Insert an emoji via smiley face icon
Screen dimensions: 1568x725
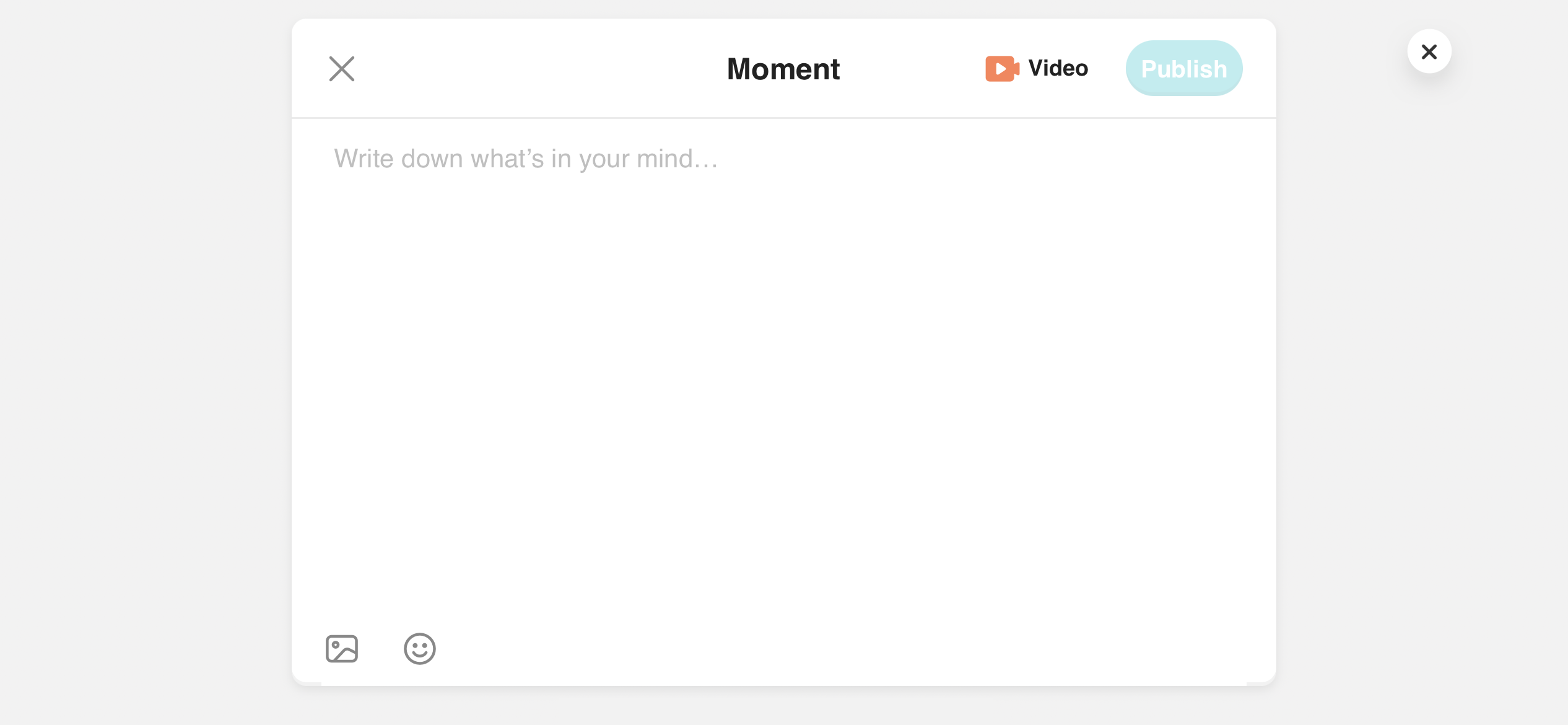click(420, 649)
